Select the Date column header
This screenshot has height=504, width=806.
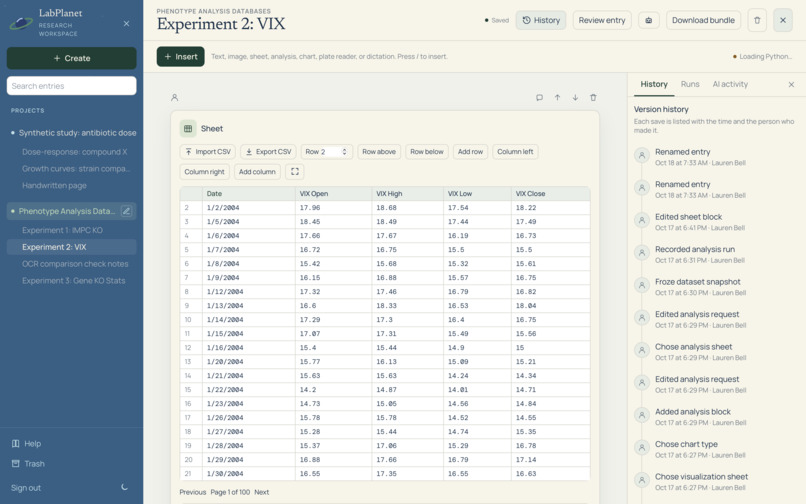(249, 194)
